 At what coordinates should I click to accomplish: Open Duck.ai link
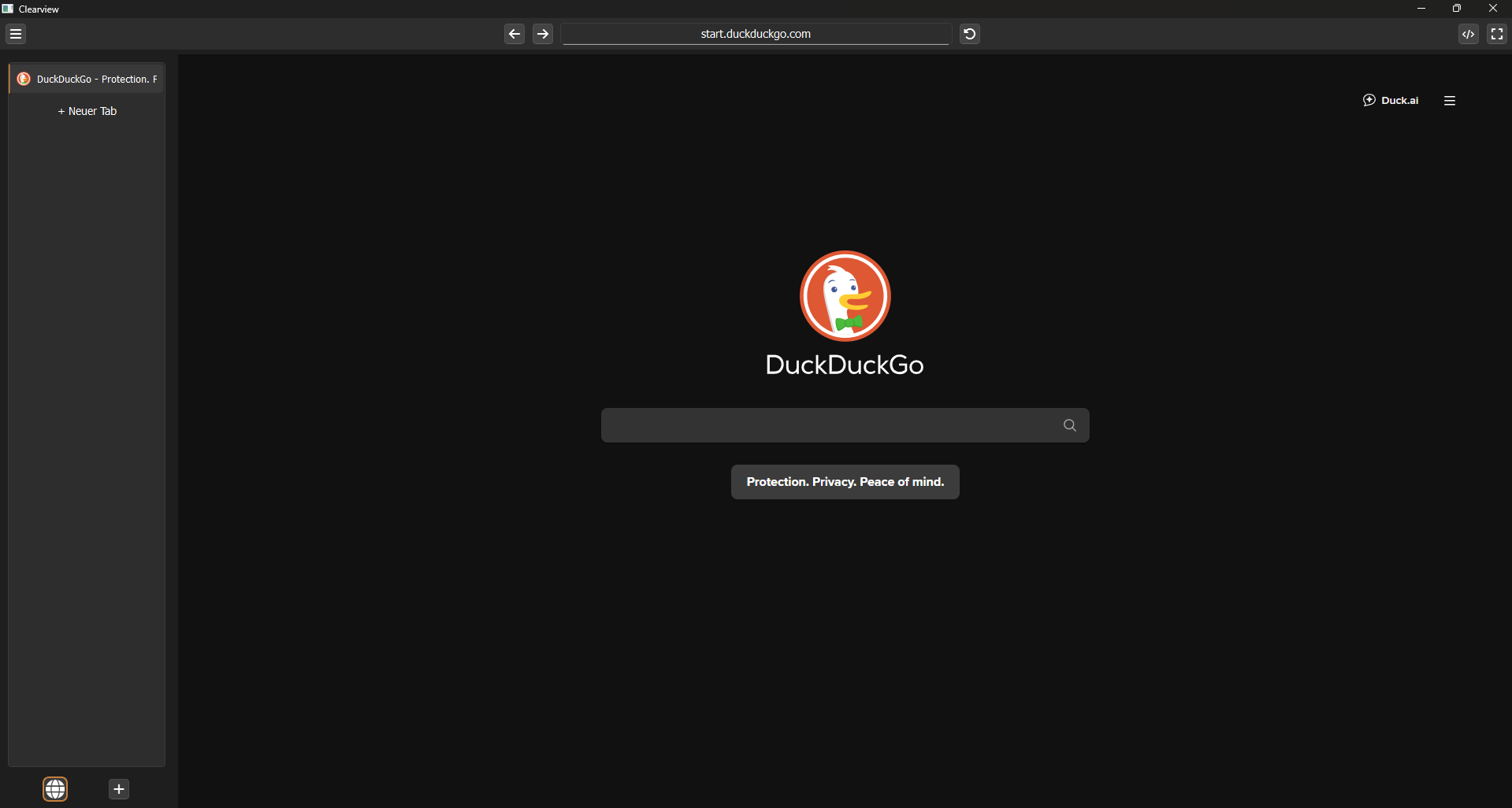pyautogui.click(x=1391, y=100)
